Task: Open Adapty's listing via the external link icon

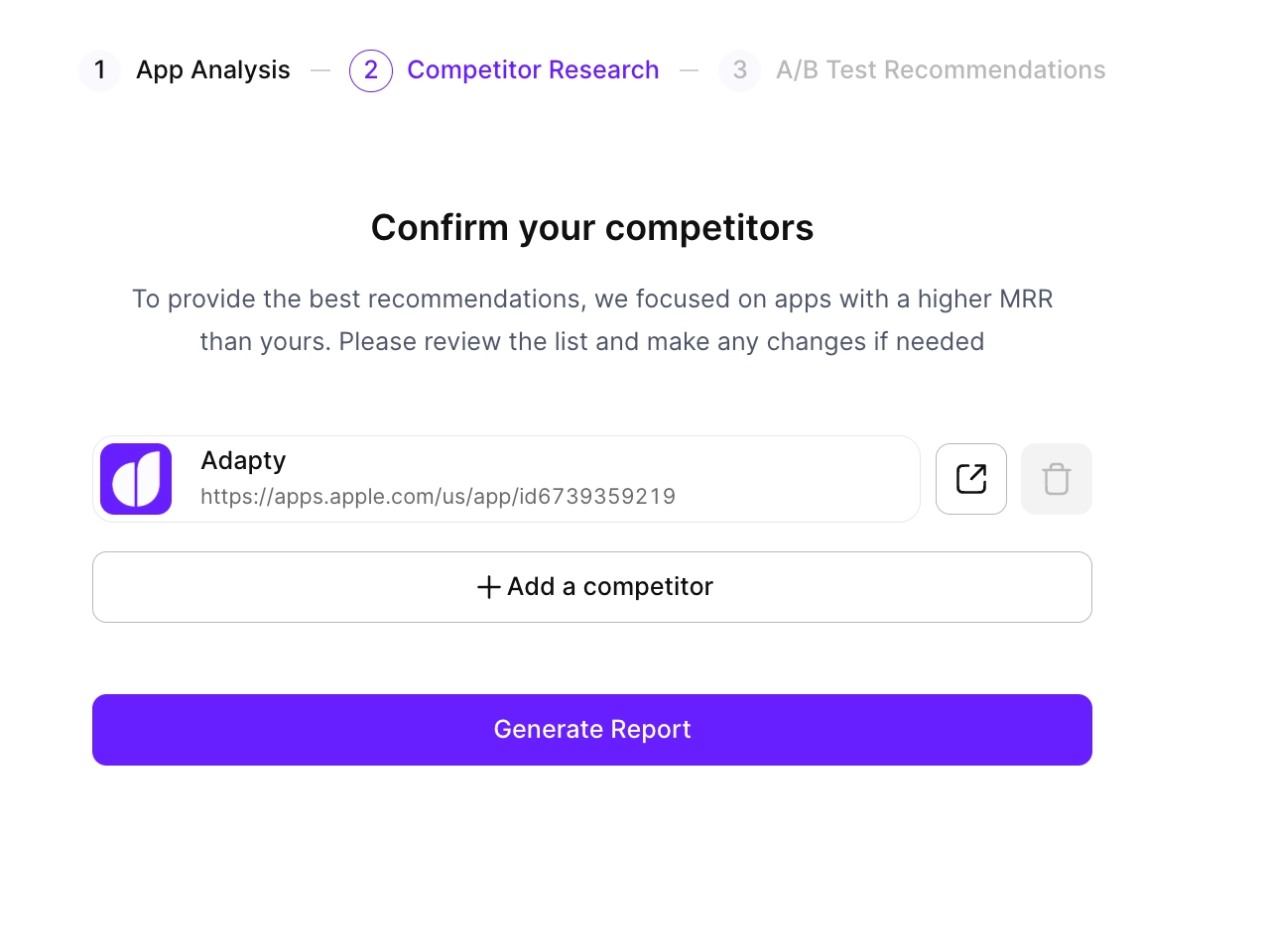Action: click(x=970, y=479)
